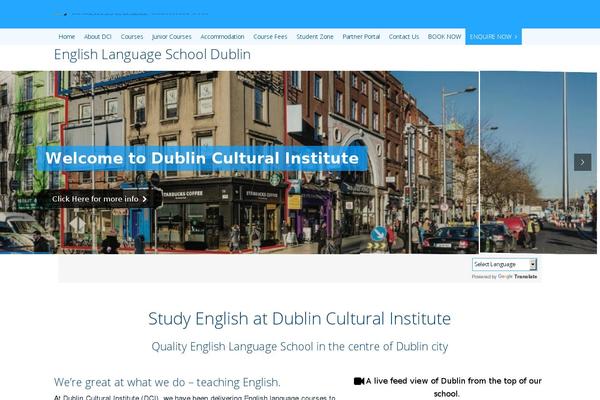Open the Courses menu

pos(132,37)
